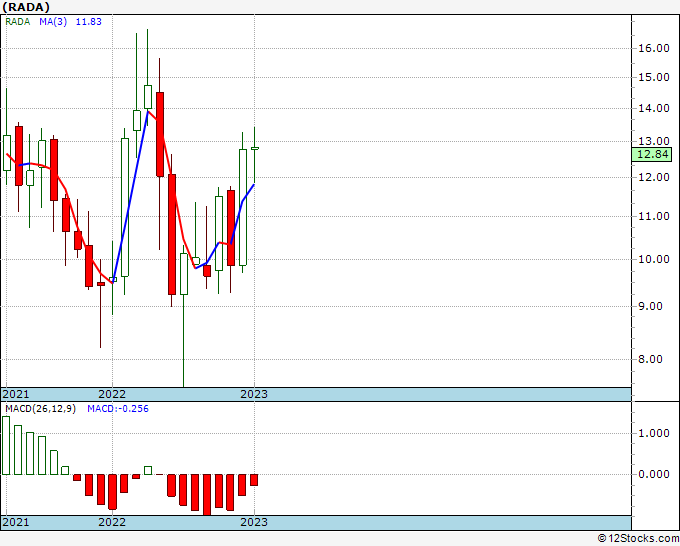Click the (RADA) chart title
Screen dimensions: 680x546
pos(26,7)
